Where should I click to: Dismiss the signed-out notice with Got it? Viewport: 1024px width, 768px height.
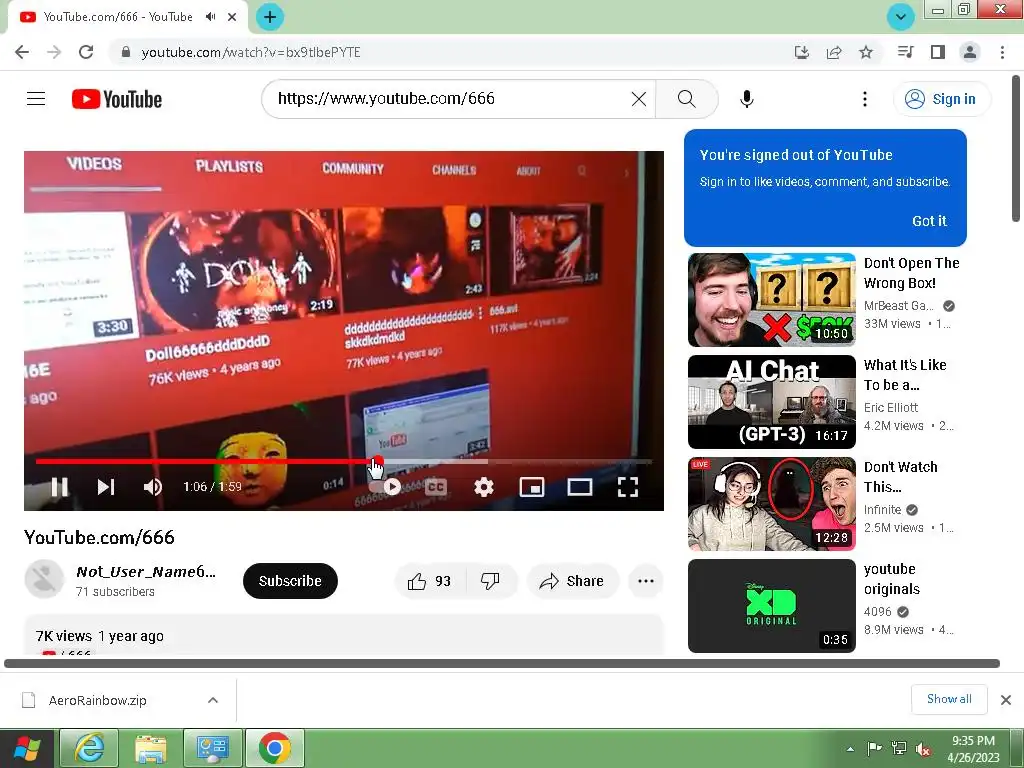coord(929,221)
